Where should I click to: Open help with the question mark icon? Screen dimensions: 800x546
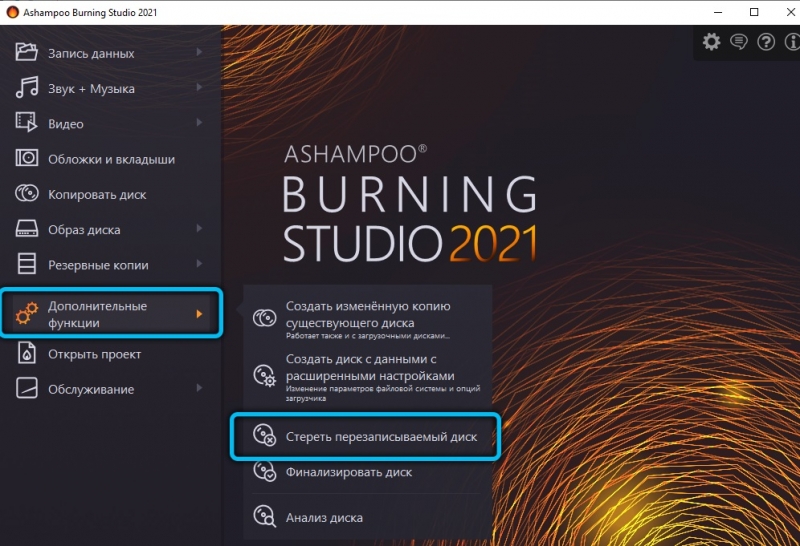point(766,41)
